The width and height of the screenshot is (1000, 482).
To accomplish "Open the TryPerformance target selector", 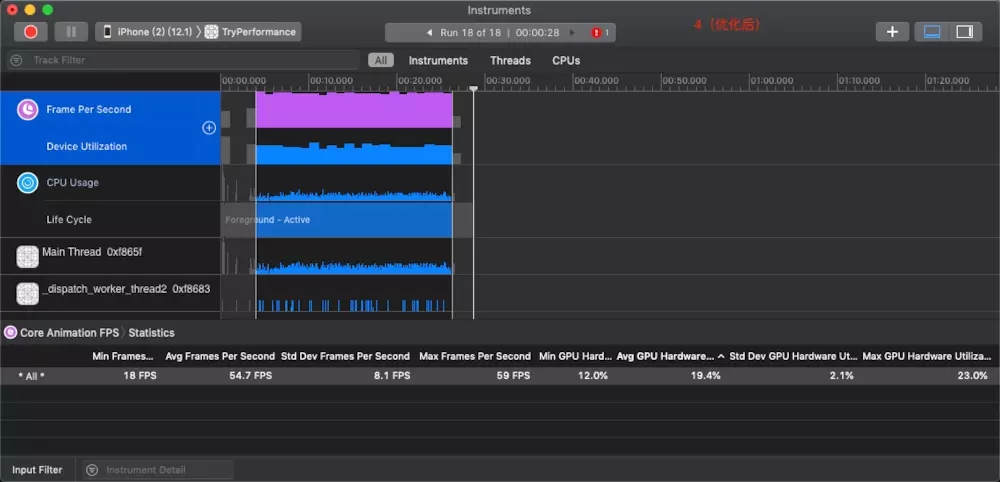I will click(251, 32).
